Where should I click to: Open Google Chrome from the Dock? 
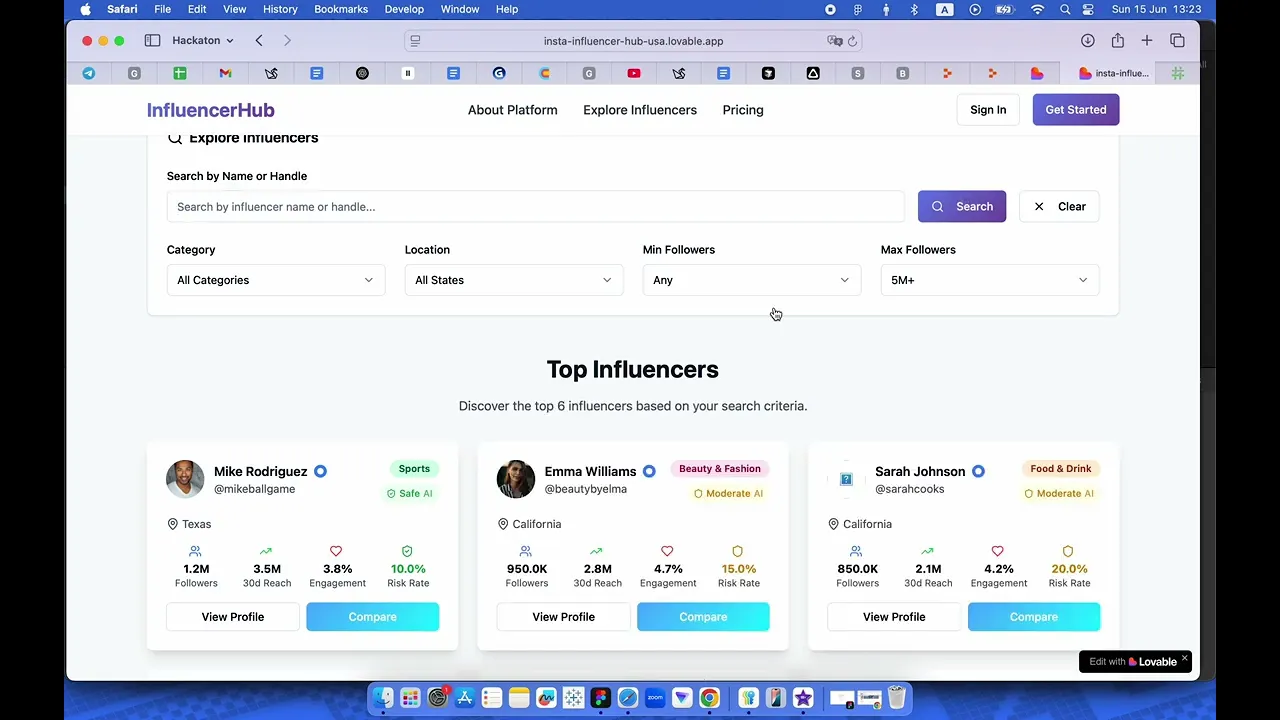(709, 698)
